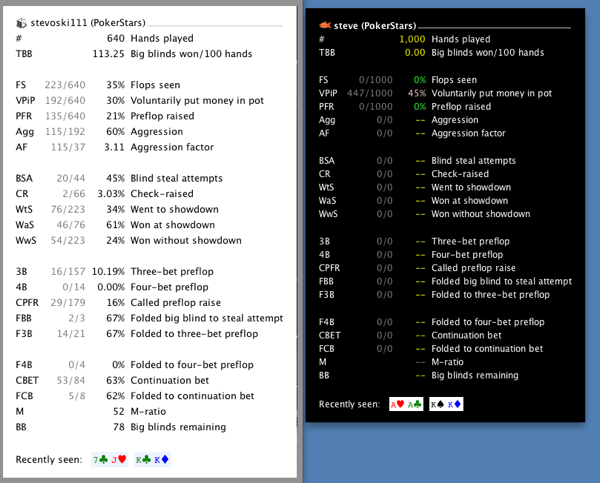Click the Folded to continuation bet label in stevoski111 panel

click(192, 396)
